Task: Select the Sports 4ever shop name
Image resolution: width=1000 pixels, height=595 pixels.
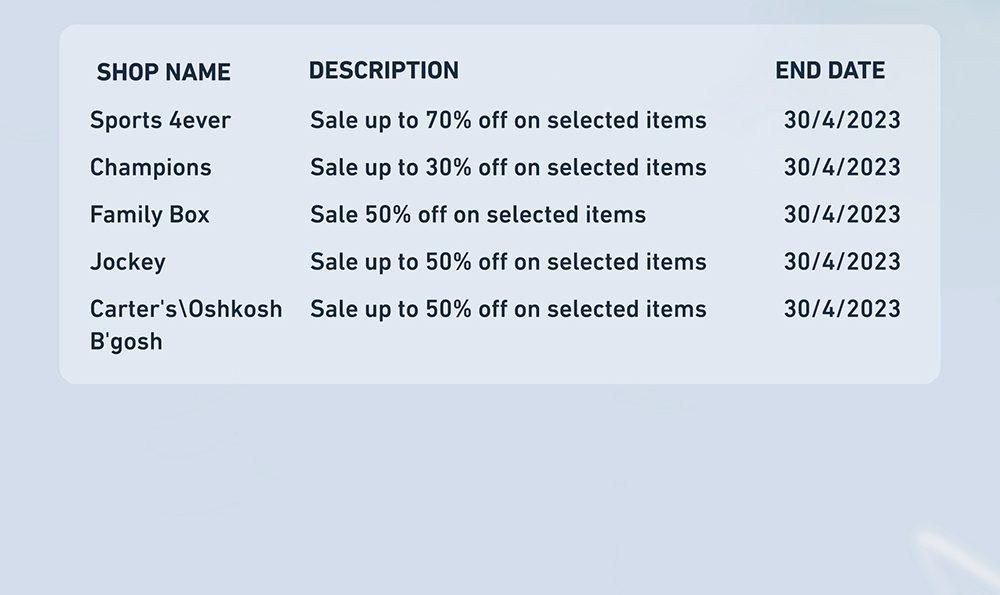Action: (160, 120)
